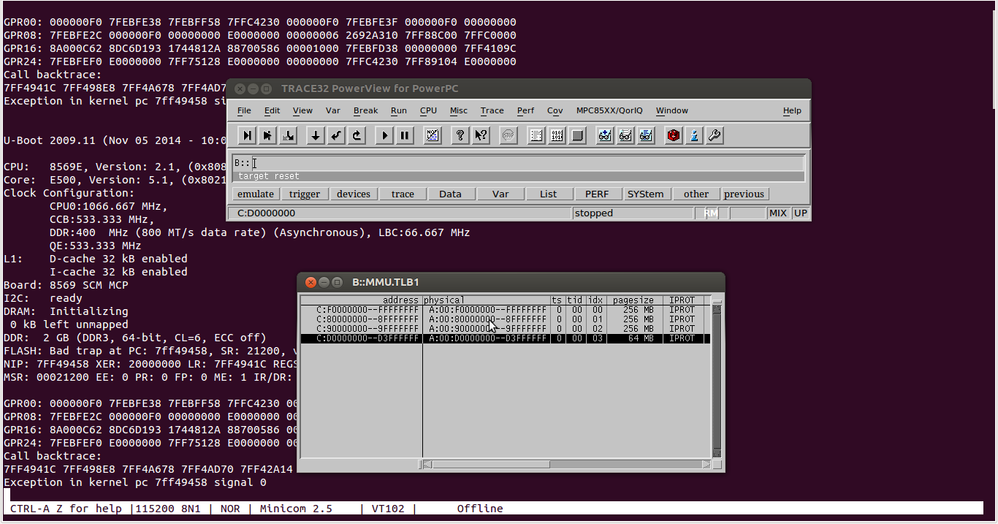The height and width of the screenshot is (524, 998).
Task: Open the source List window icon
Action: point(536,135)
